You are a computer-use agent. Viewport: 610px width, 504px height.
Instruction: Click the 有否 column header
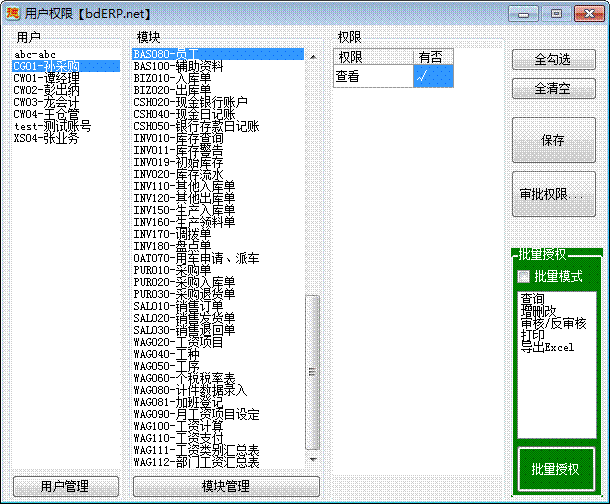click(432, 57)
